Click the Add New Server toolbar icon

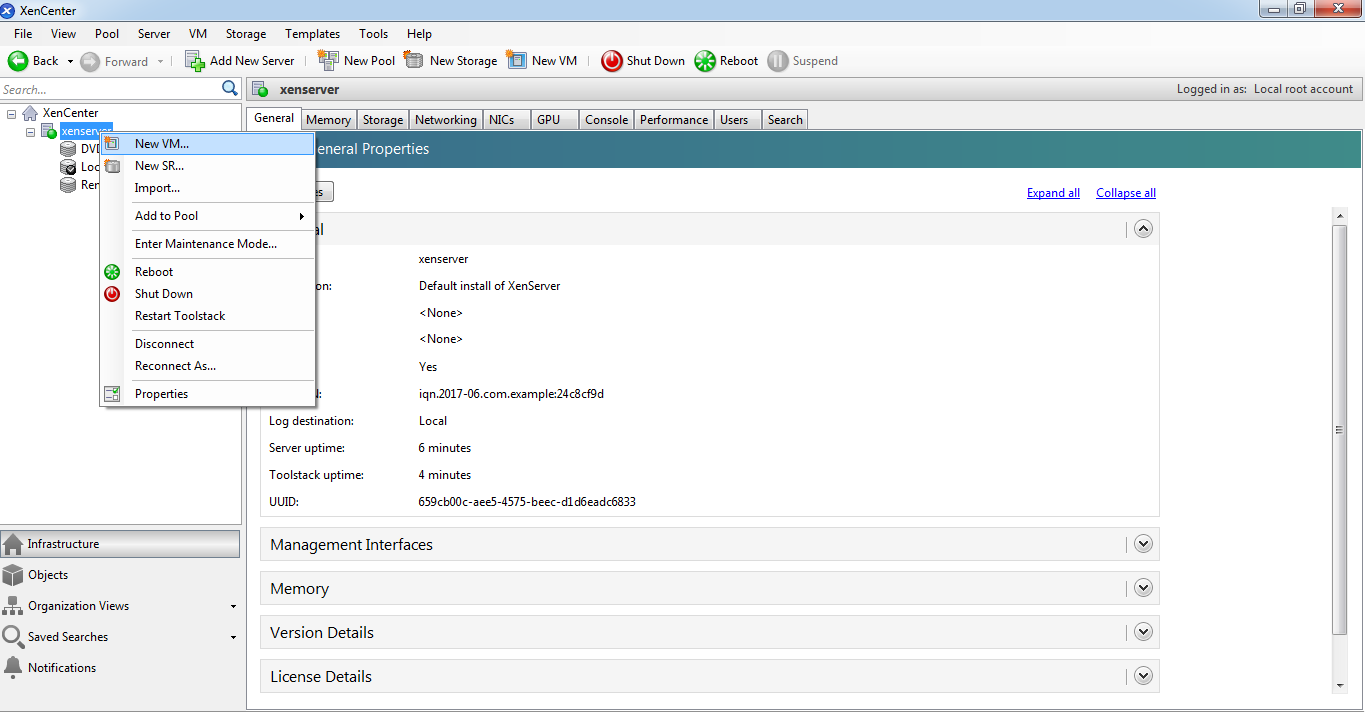click(195, 61)
